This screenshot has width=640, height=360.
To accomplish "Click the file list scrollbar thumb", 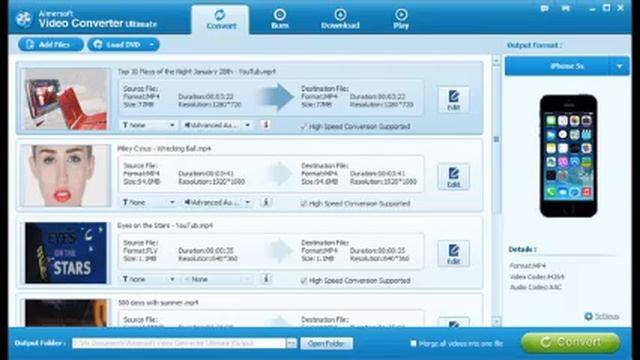I will [496, 140].
